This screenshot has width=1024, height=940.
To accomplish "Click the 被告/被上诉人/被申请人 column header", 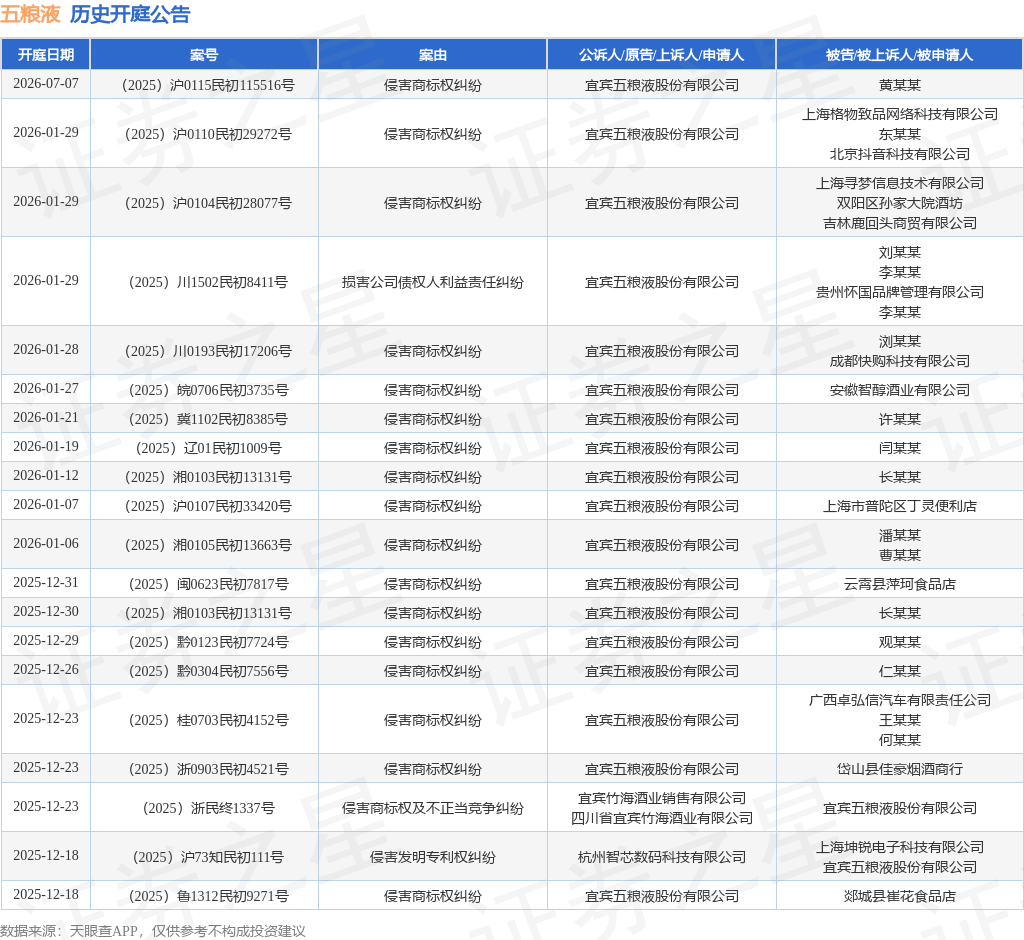I will tap(899, 55).
